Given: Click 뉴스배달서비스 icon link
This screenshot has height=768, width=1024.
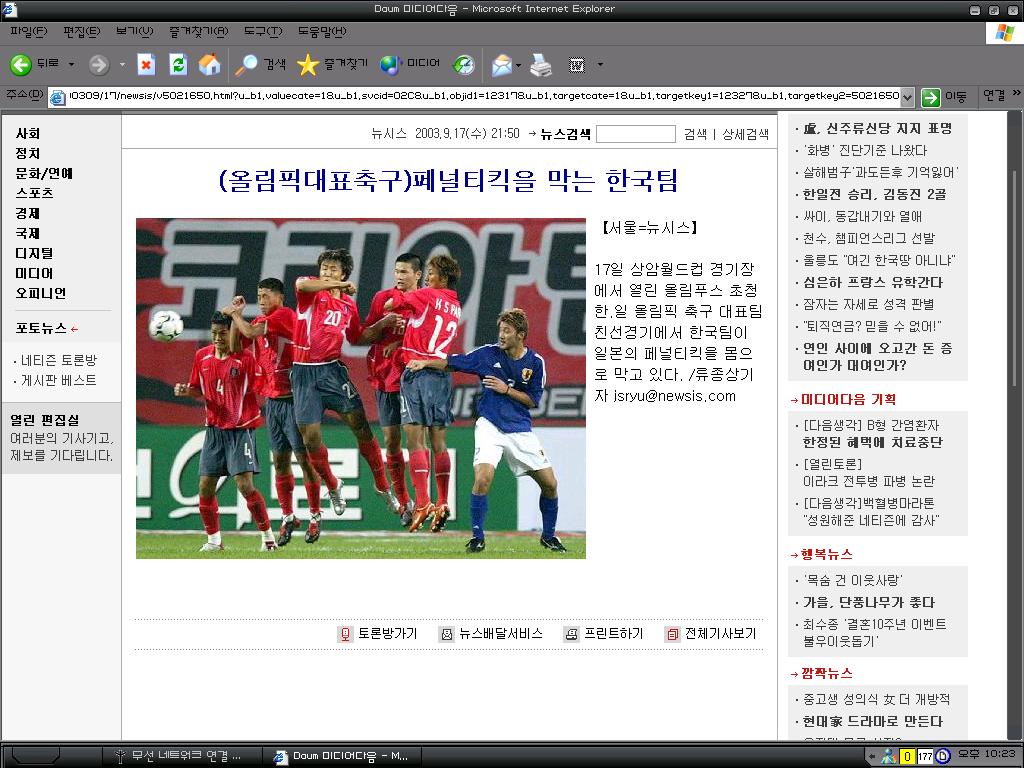Looking at the screenshot, I should click(492, 633).
